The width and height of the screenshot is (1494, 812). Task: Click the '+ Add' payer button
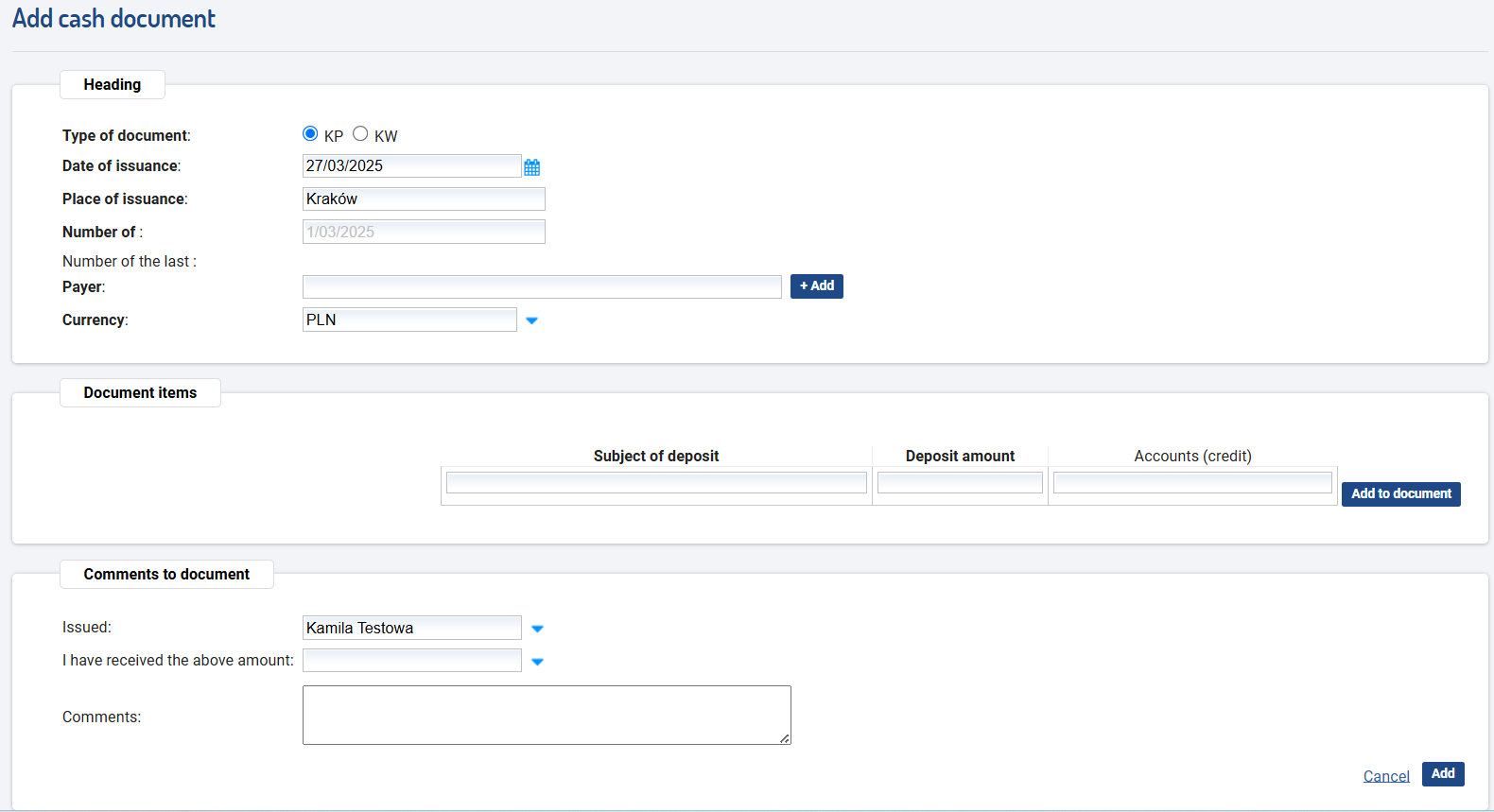pyautogui.click(x=816, y=286)
